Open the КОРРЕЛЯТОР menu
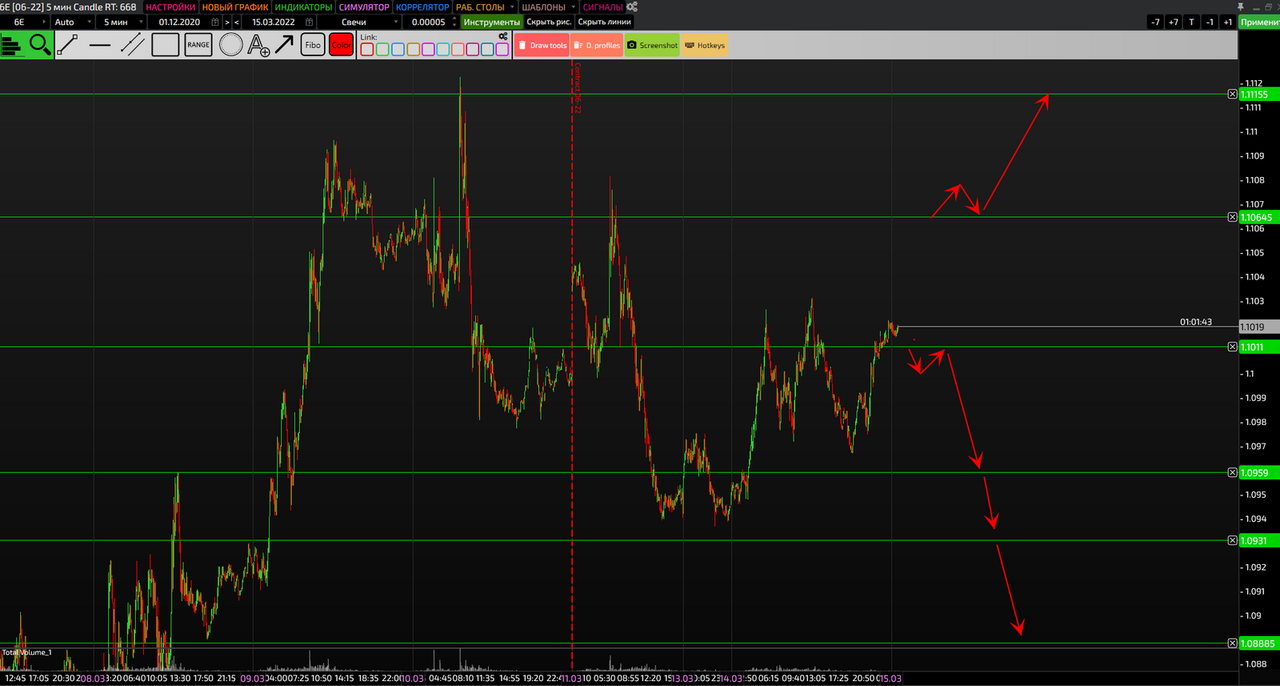This screenshot has height=686, width=1280. pos(423,7)
